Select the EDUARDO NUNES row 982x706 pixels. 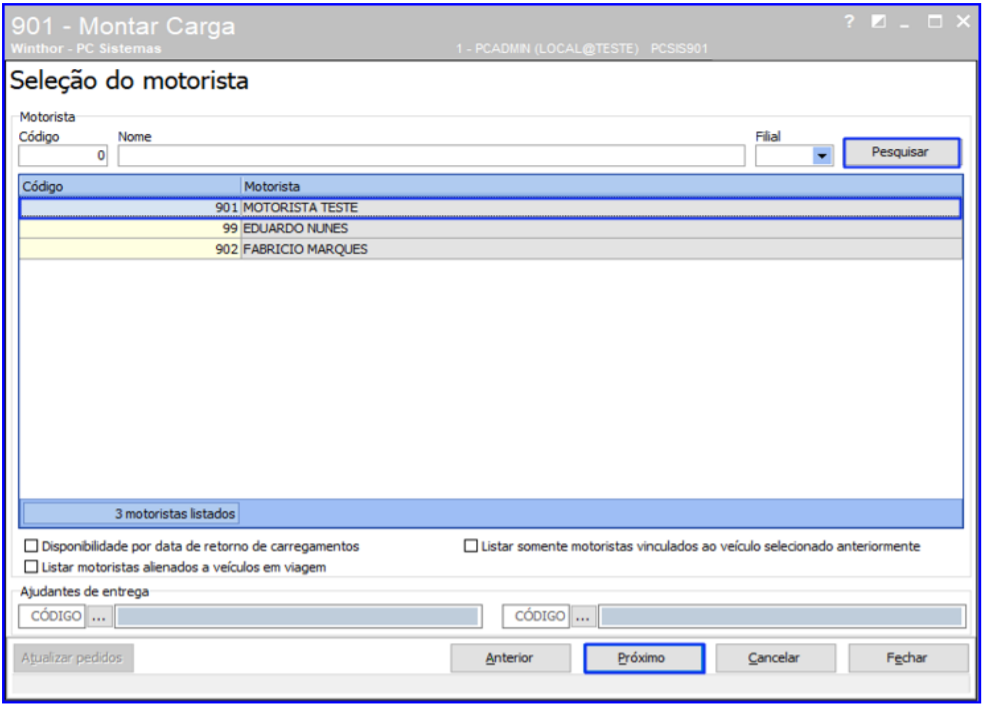490,228
